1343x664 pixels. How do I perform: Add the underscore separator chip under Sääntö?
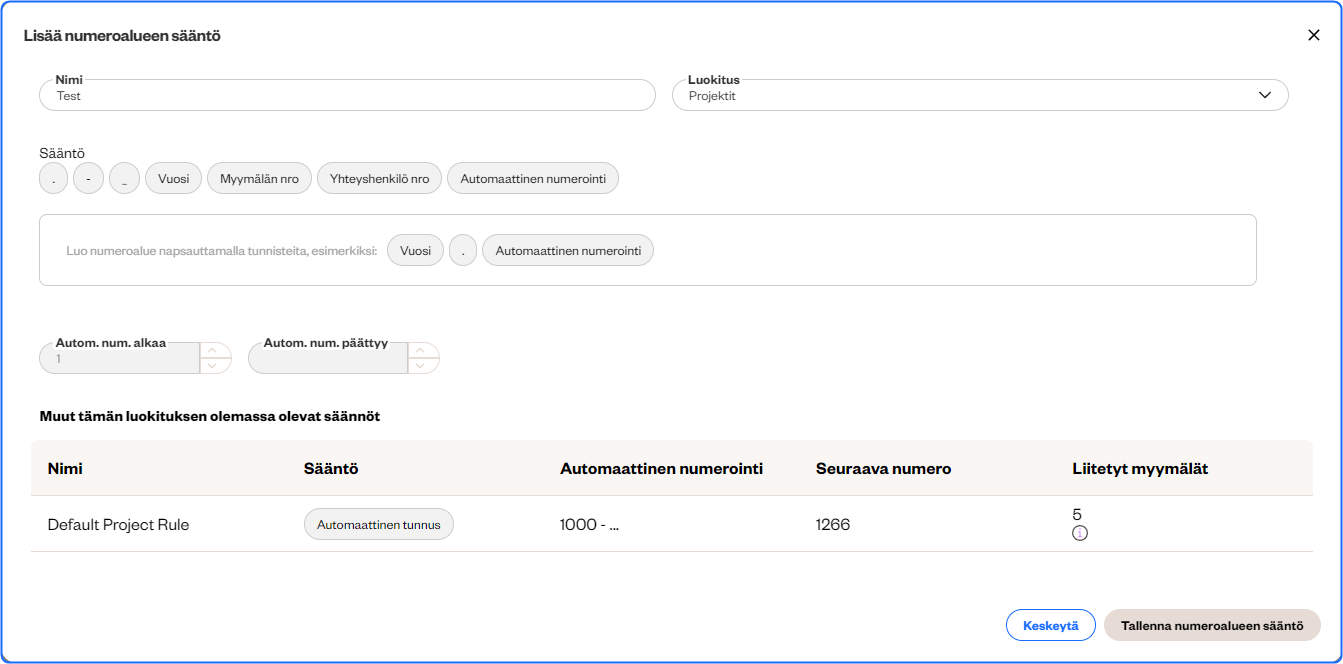pos(124,179)
